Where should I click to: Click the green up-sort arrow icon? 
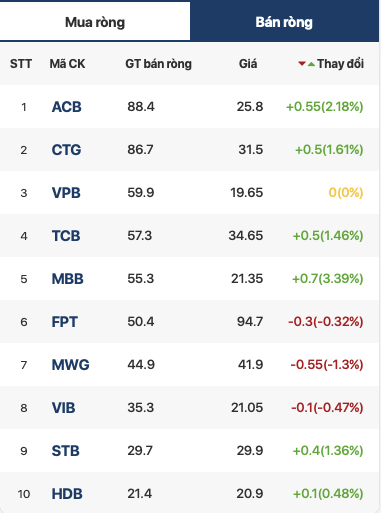tap(311, 64)
